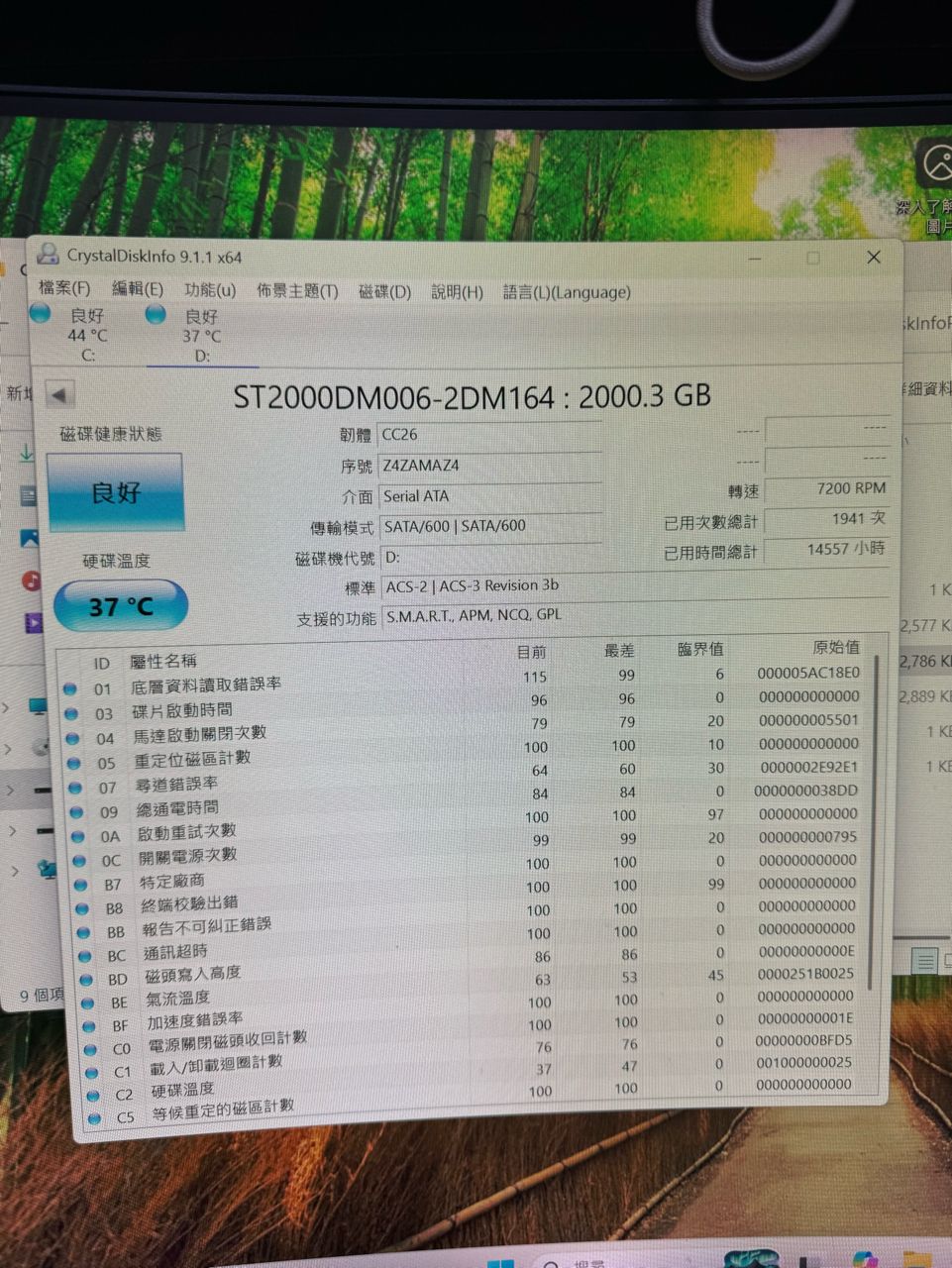This screenshot has width=952, height=1268.
Task: Click the status circle for C2 硬碟溫度
Action: pos(93,1096)
